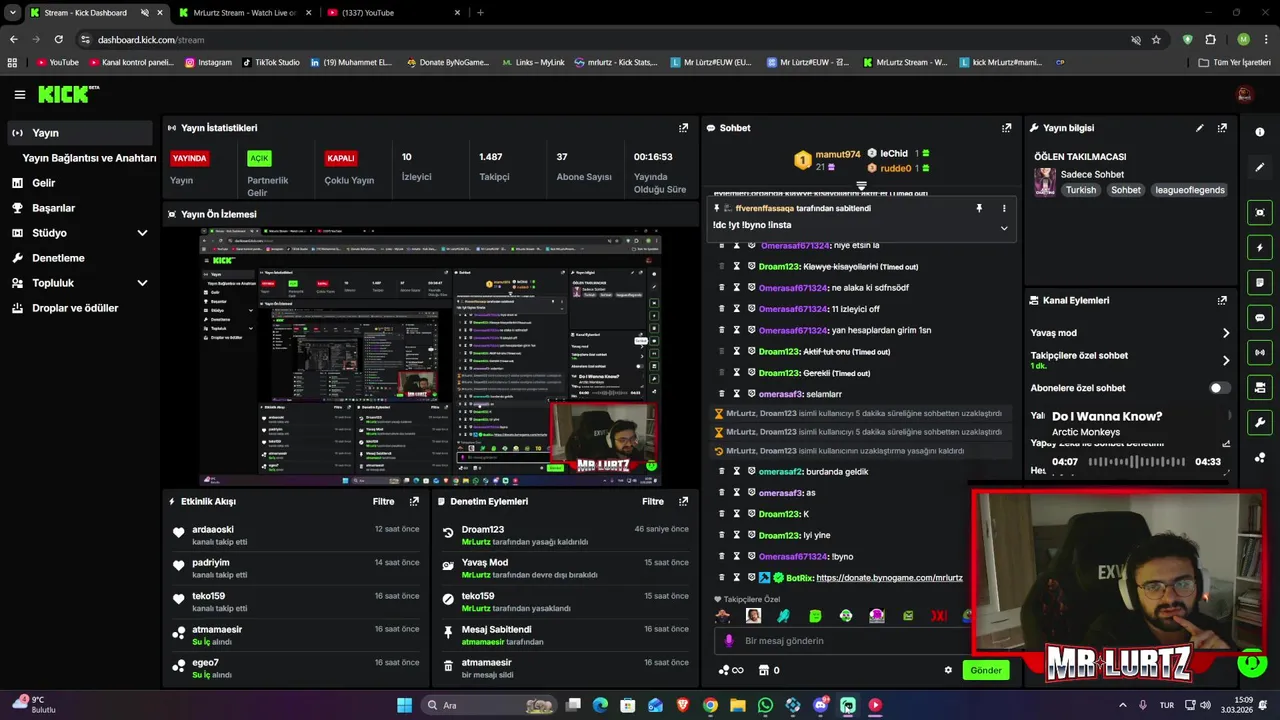Image resolution: width=1280 pixels, height=720 pixels.
Task: Click the lightning bolt icon in right sidebar
Action: point(1260,247)
